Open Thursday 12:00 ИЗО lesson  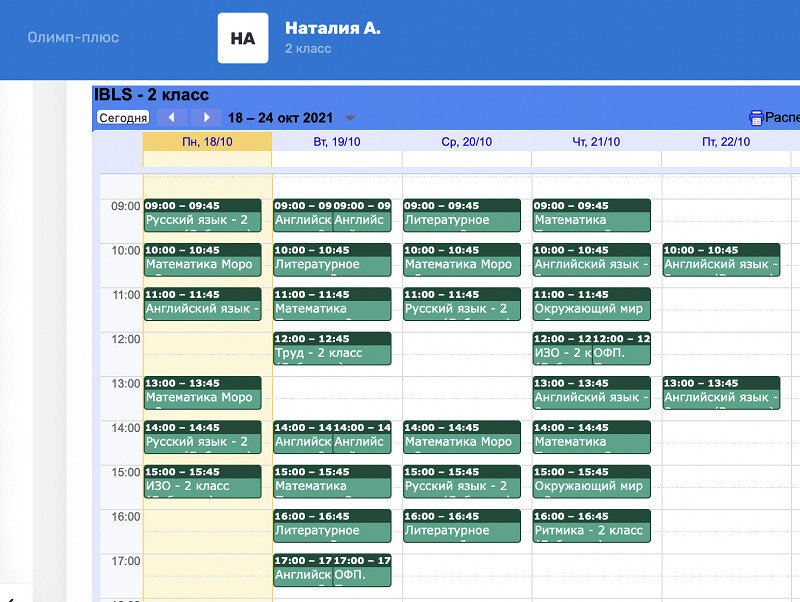(x=562, y=348)
